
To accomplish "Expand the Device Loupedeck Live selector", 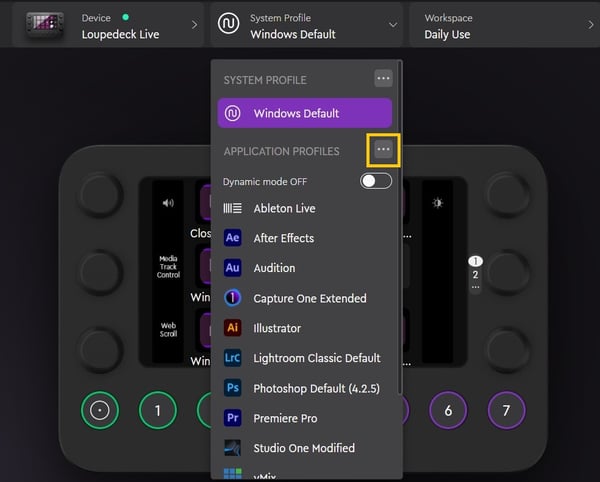I will [x=105, y=24].
